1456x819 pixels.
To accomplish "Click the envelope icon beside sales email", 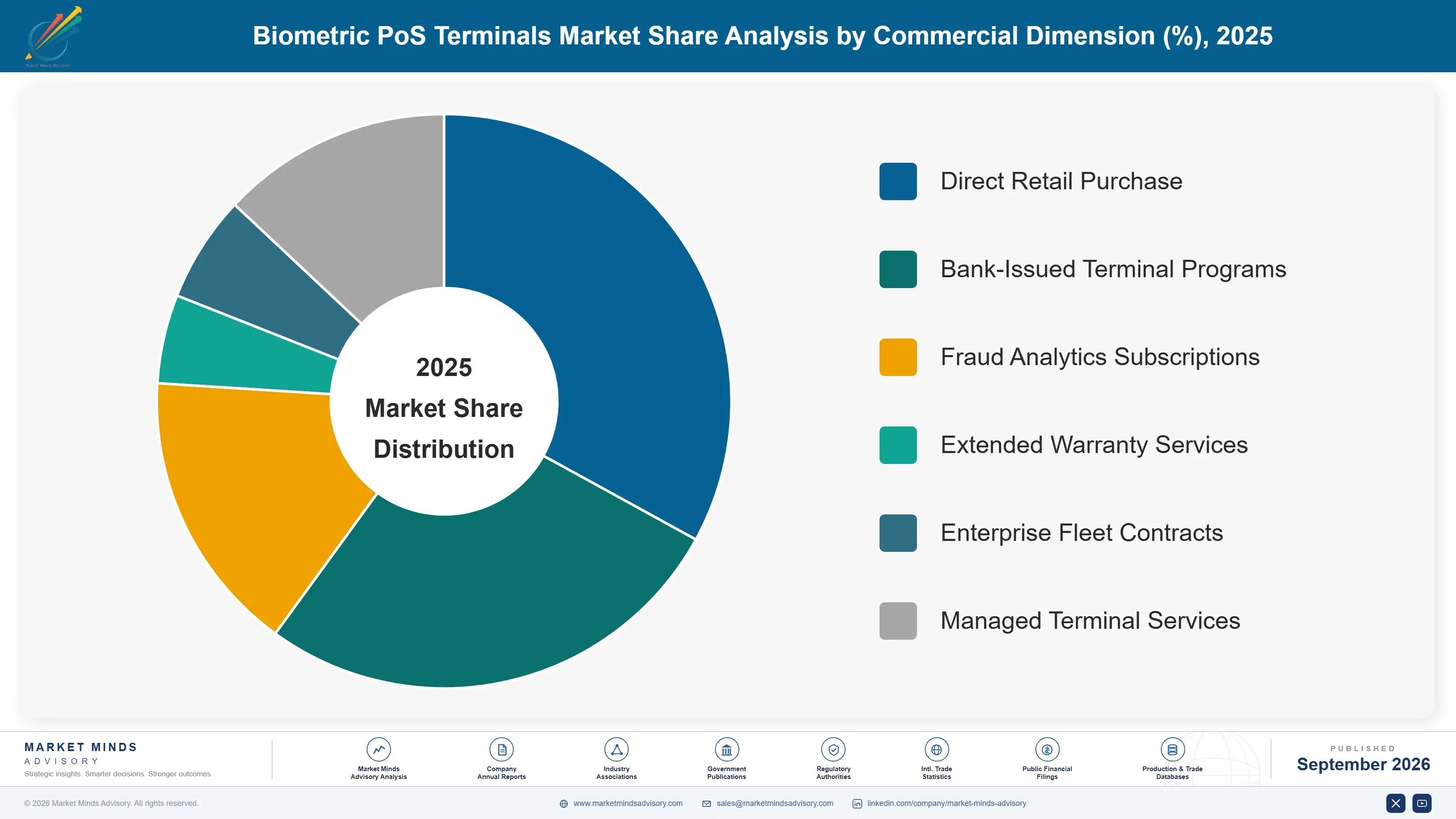I will [707, 804].
